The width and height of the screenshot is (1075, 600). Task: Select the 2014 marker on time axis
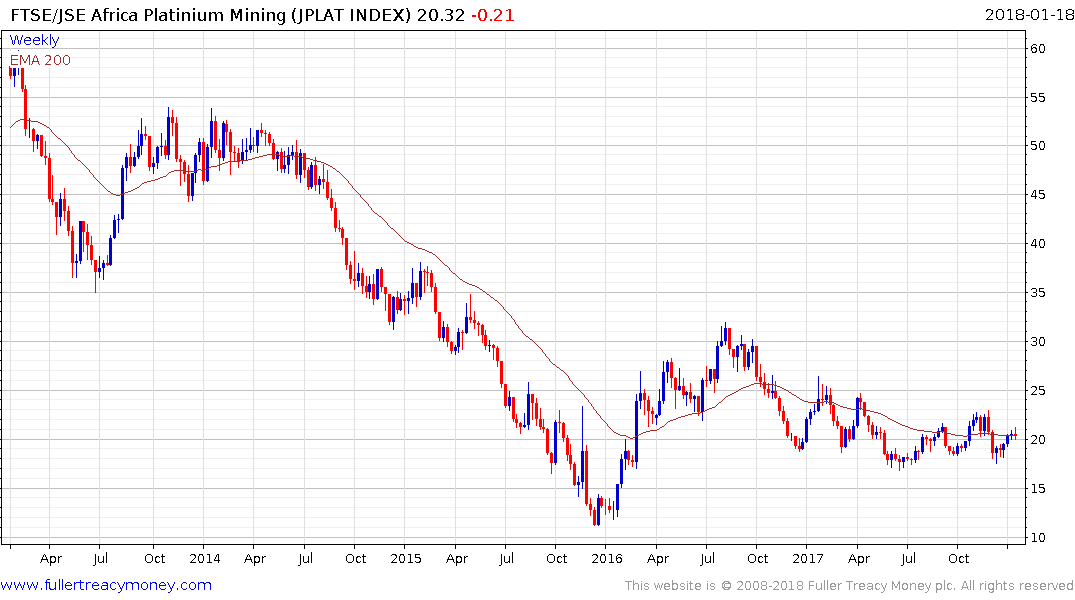click(203, 558)
